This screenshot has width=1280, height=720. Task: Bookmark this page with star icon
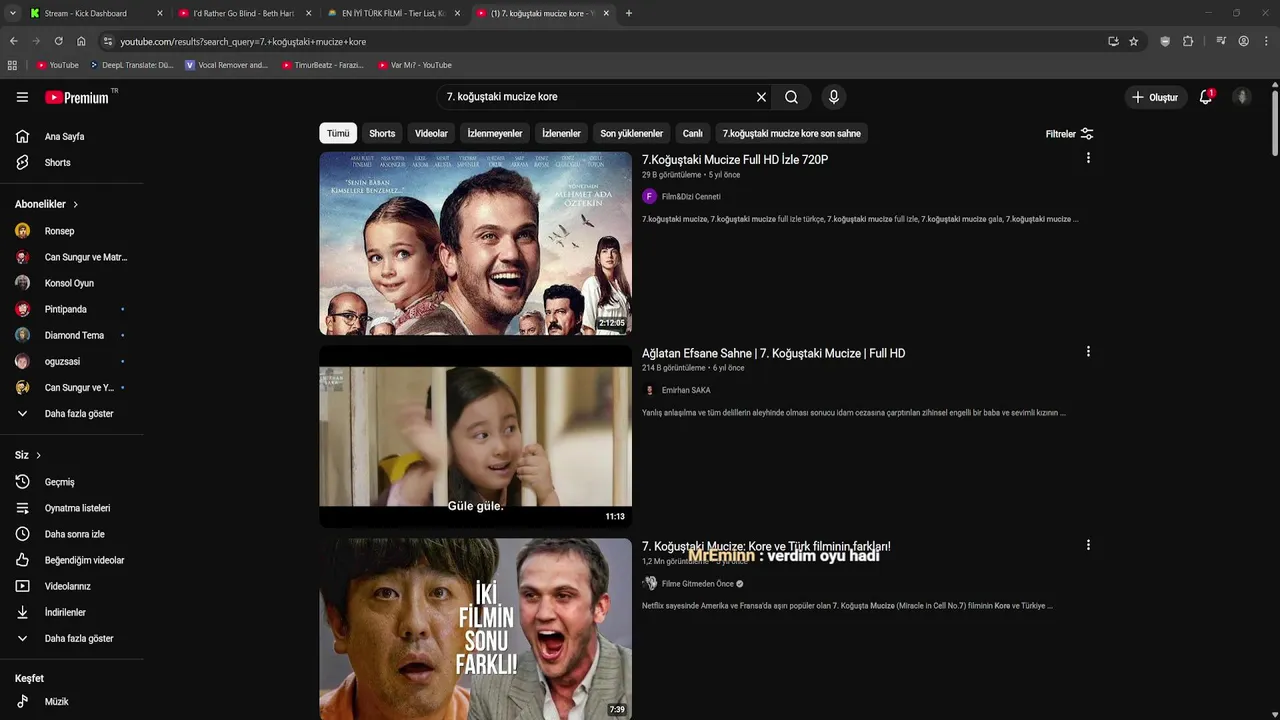1134,41
